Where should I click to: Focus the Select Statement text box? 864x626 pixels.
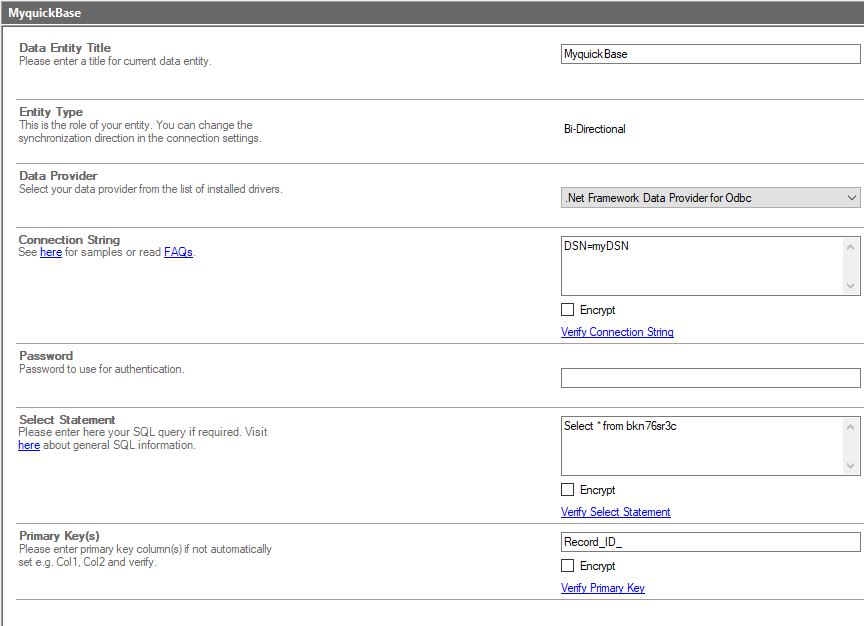tap(700, 445)
